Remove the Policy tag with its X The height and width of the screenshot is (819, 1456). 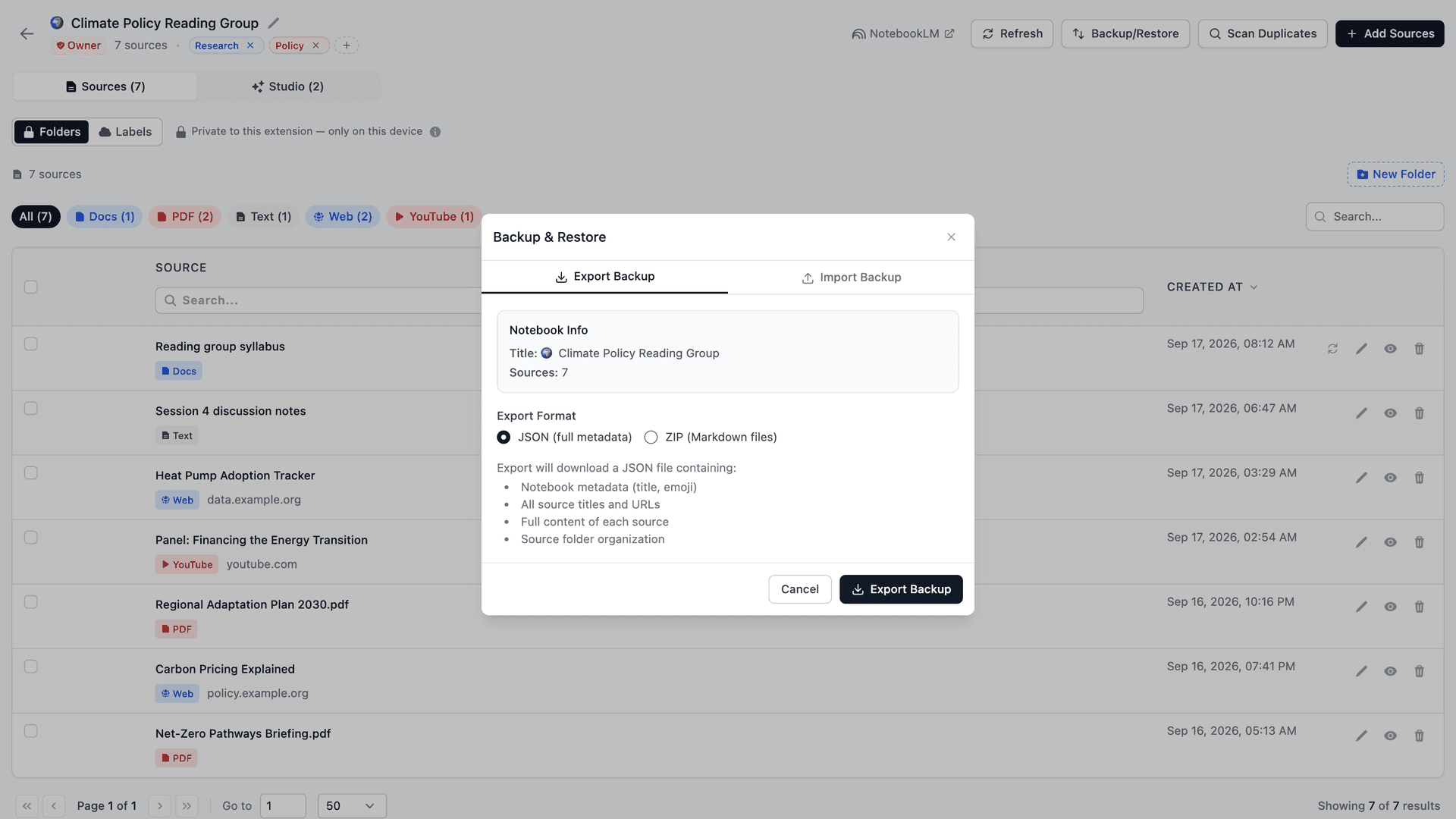(x=315, y=45)
